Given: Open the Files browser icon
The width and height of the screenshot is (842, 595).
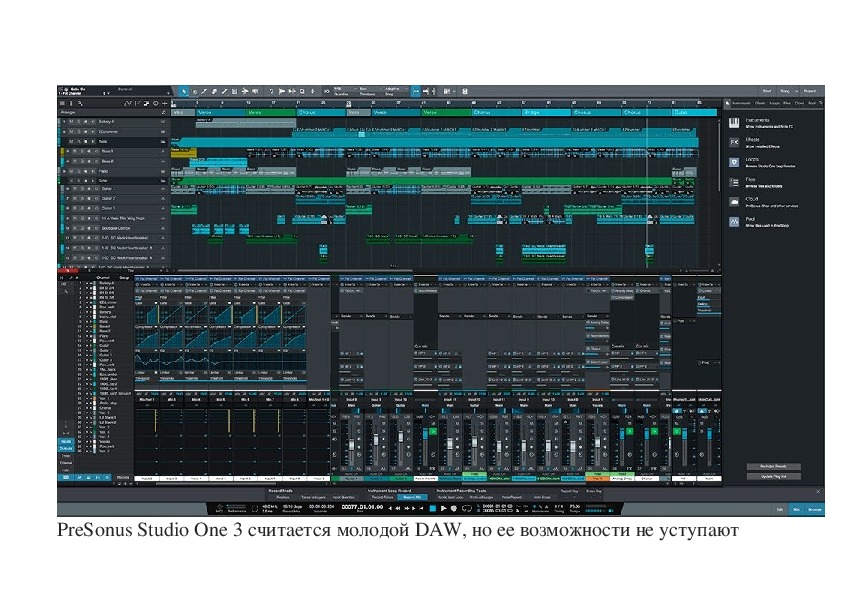Looking at the screenshot, I should 734,182.
